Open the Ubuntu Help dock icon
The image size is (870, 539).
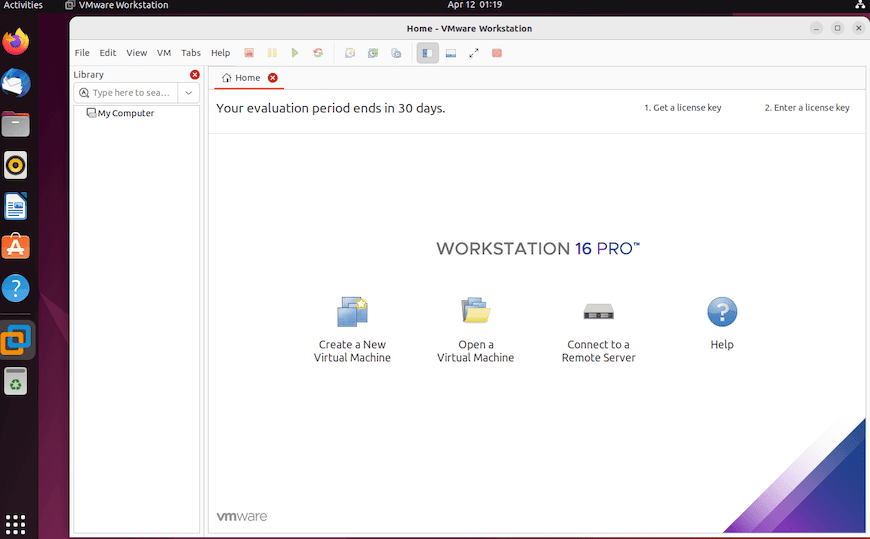[x=16, y=288]
